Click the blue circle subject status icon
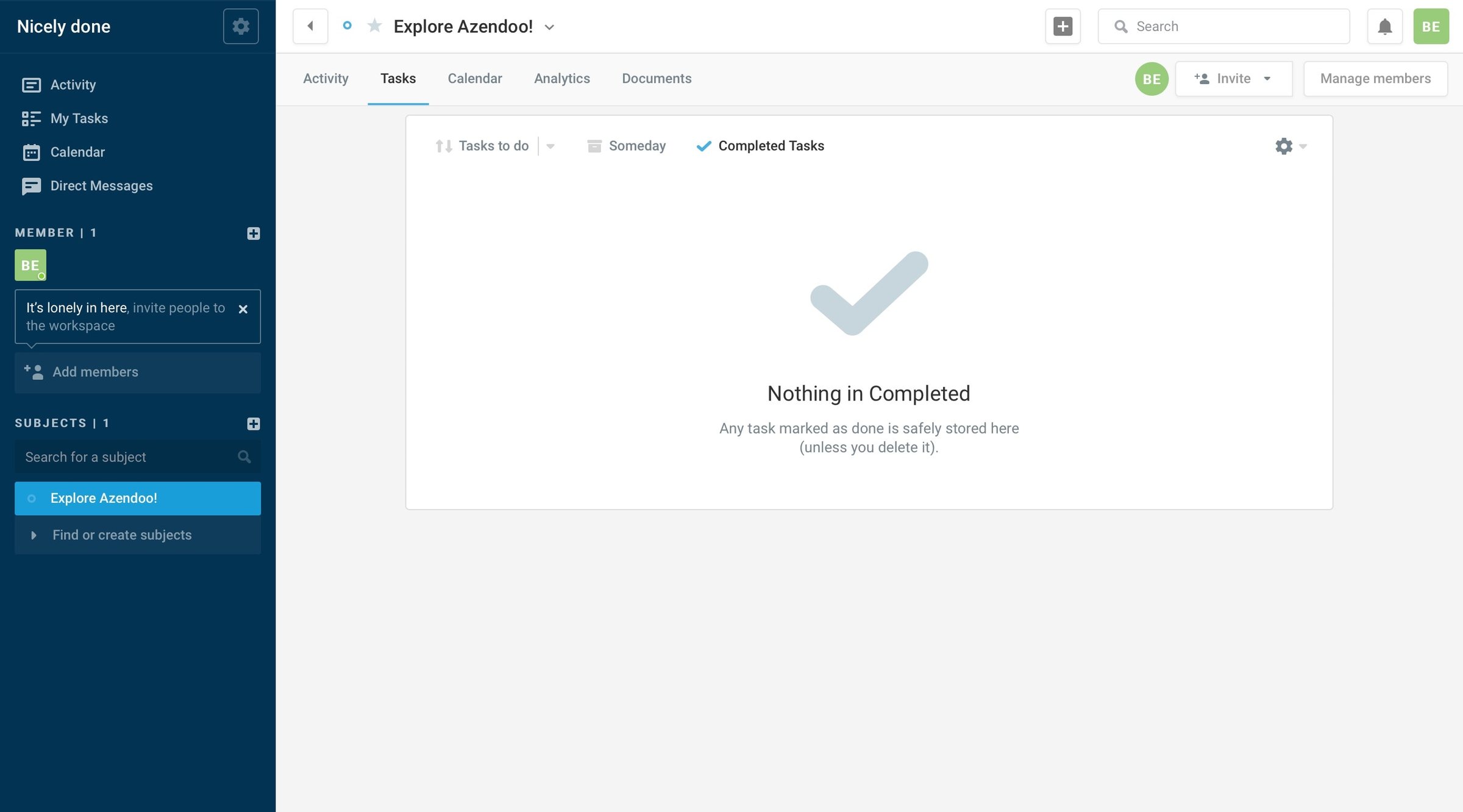 347,26
